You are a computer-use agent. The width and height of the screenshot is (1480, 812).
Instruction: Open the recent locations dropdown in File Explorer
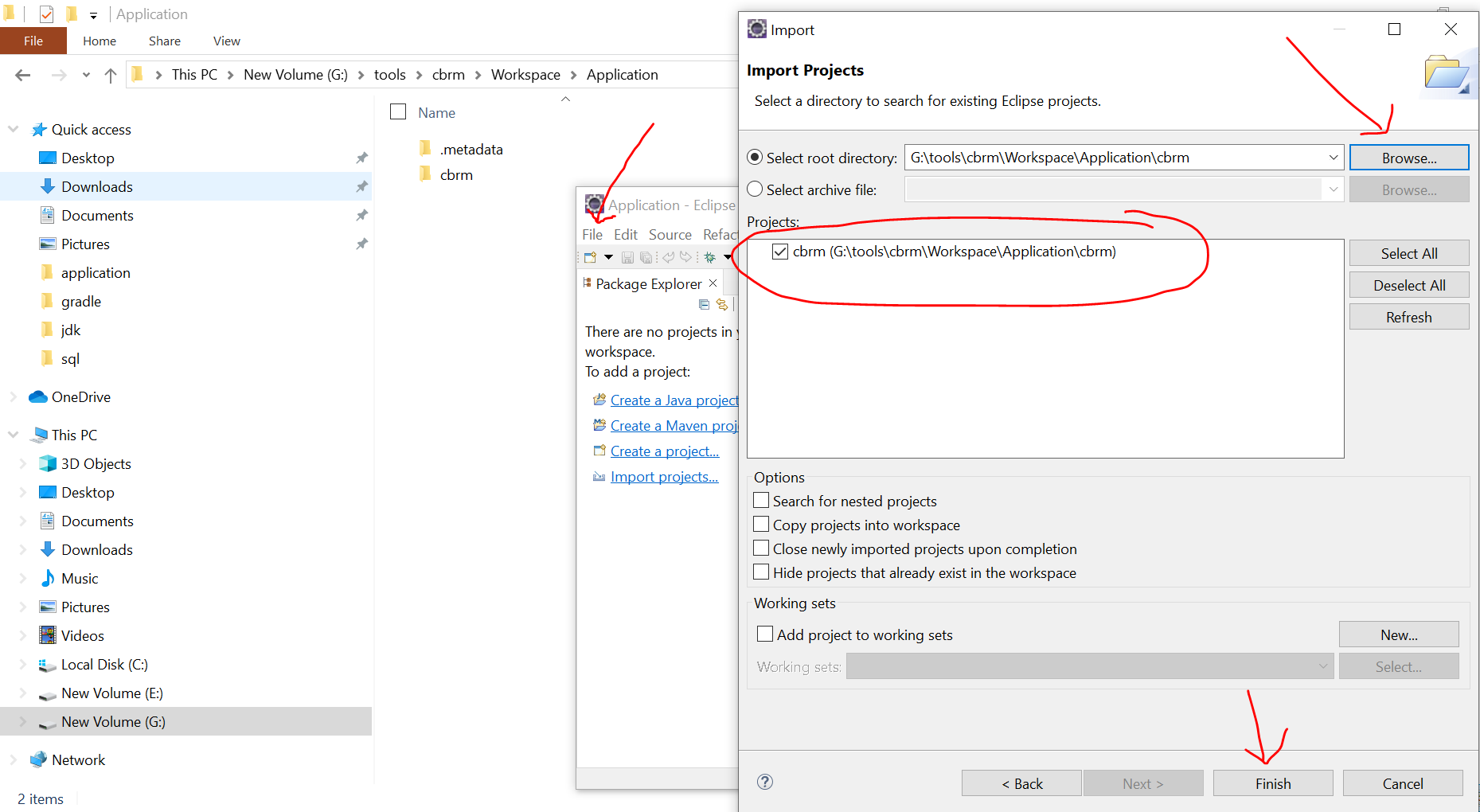[x=86, y=75]
